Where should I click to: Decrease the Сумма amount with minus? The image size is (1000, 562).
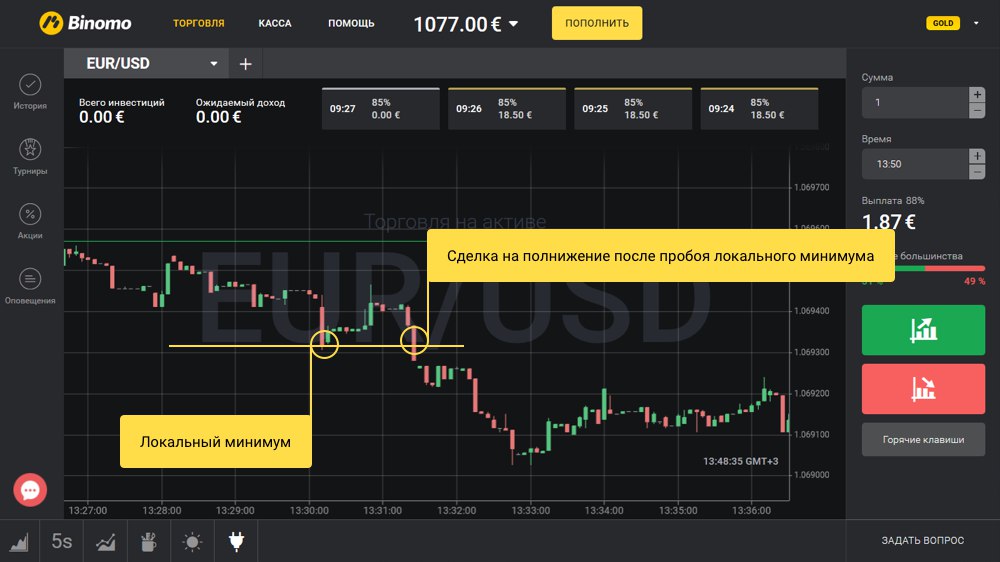(x=976, y=110)
